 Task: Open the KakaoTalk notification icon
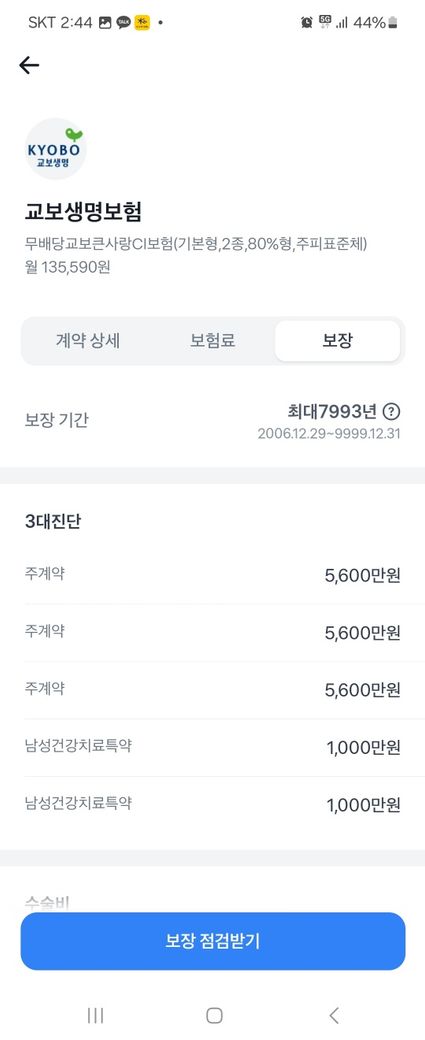(123, 23)
